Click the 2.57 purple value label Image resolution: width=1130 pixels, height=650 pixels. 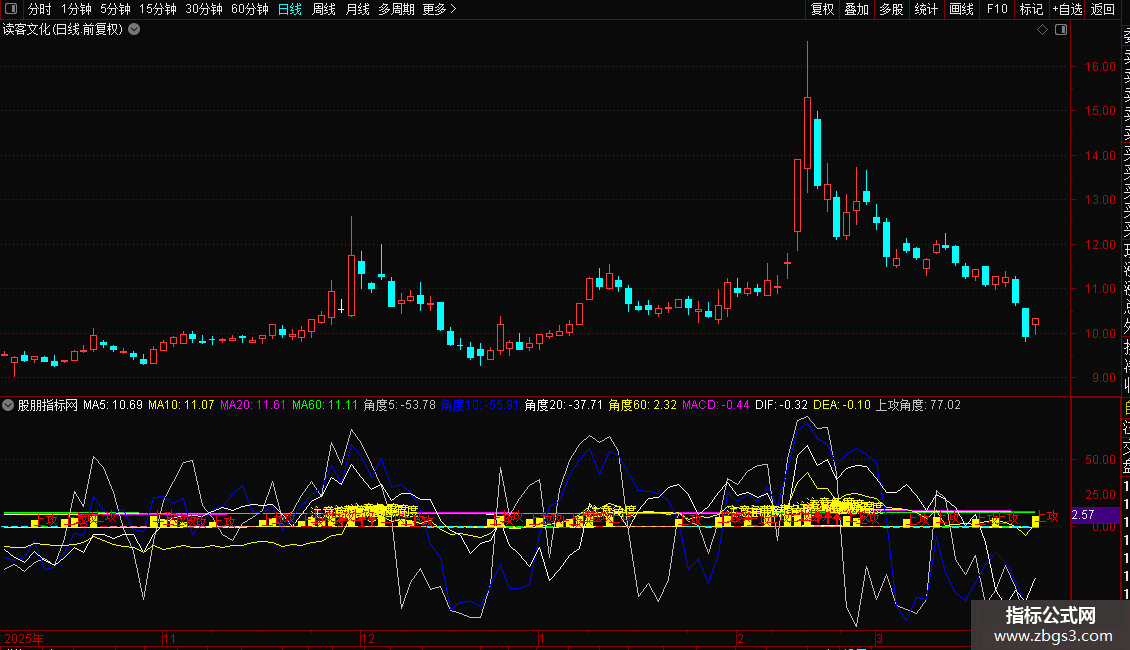pyautogui.click(x=1083, y=515)
